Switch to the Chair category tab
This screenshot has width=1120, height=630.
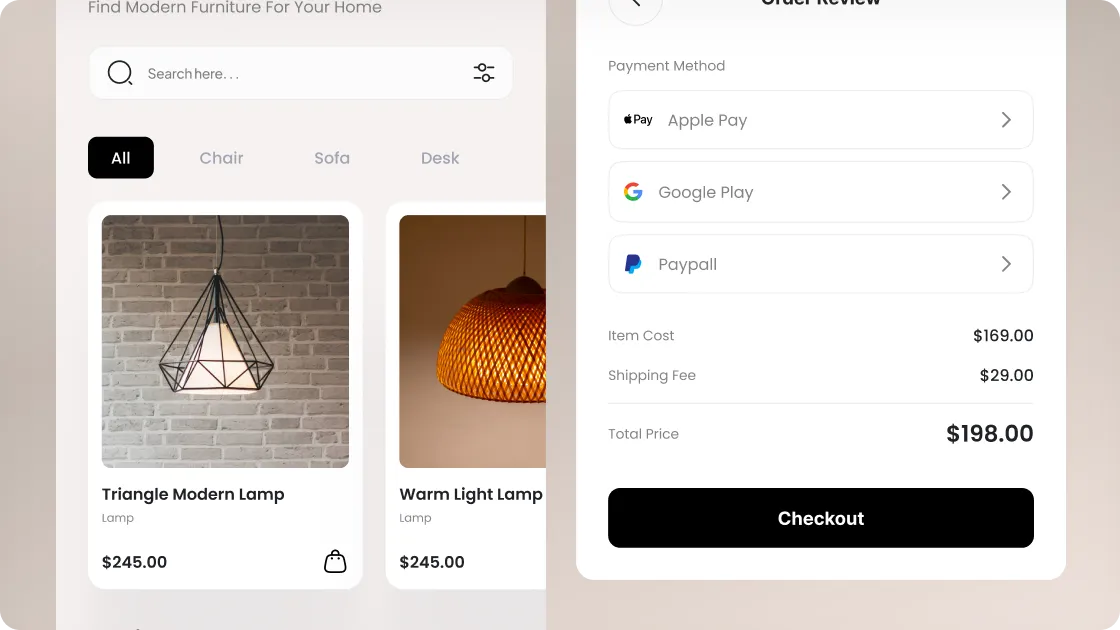pos(221,158)
